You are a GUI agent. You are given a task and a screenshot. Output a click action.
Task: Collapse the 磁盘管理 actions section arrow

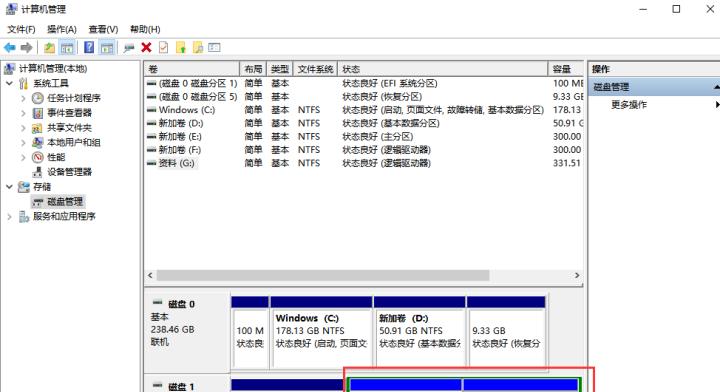[716, 87]
